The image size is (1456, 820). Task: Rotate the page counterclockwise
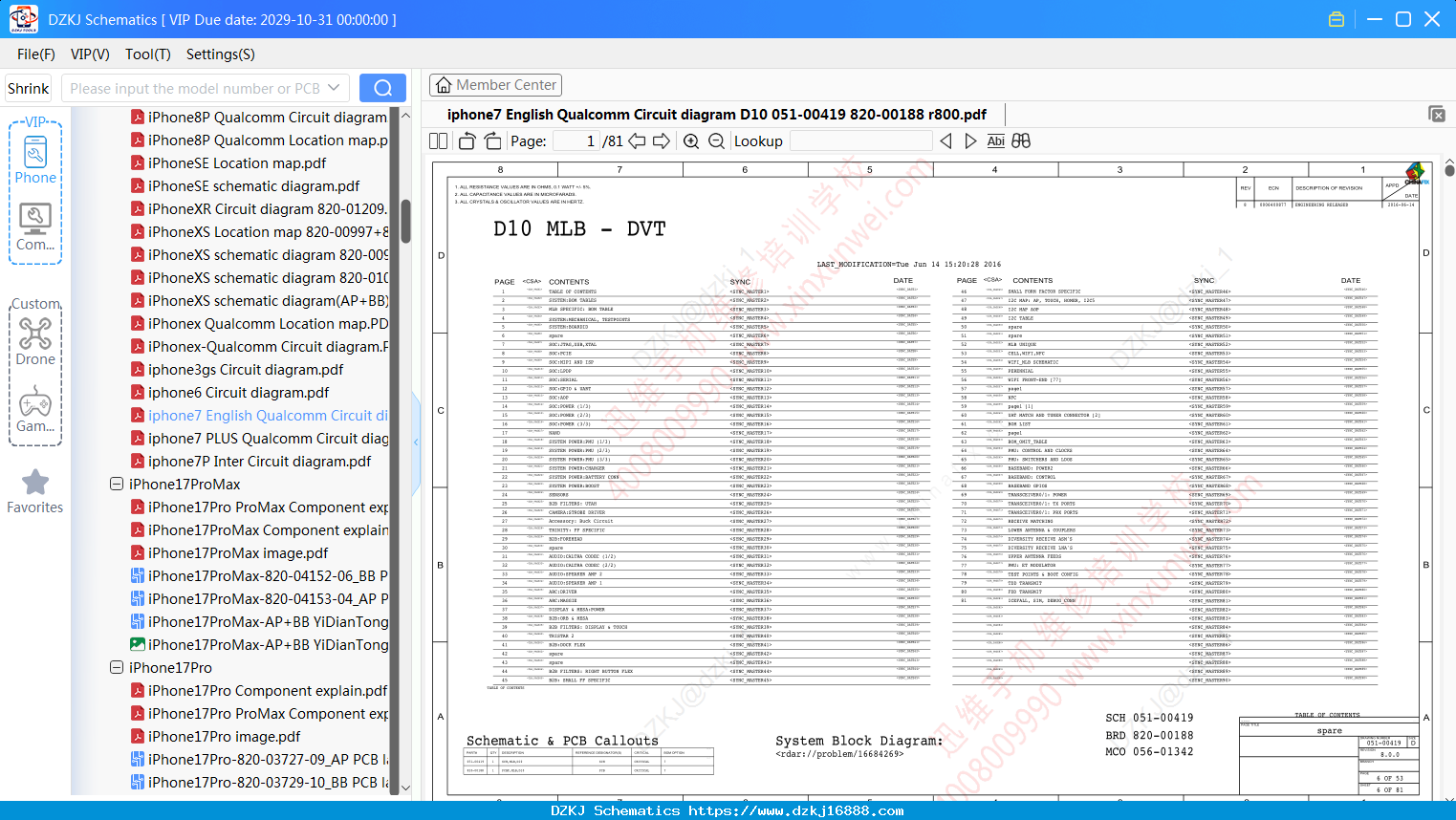(x=467, y=140)
